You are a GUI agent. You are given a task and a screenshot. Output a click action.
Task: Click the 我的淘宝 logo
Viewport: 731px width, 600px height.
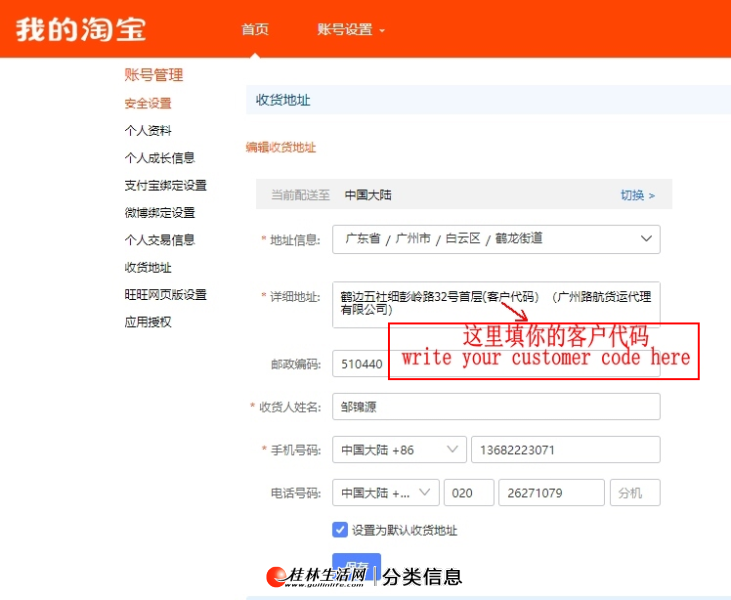(x=80, y=29)
